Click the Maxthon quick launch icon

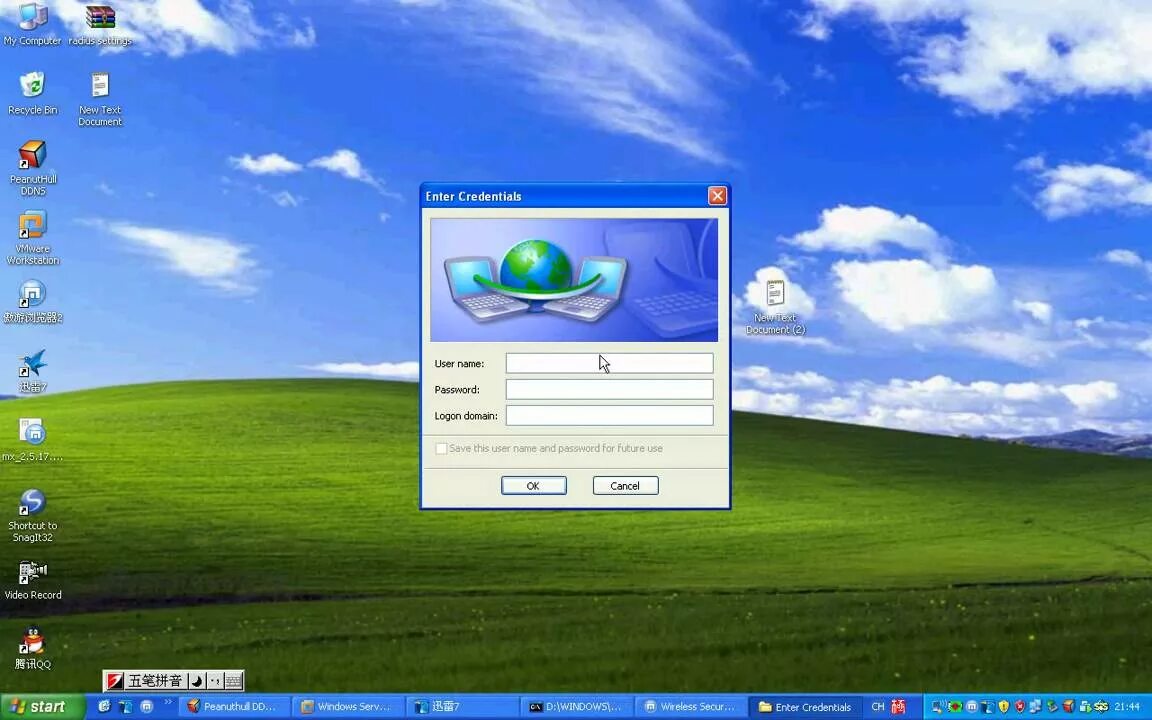coord(146,707)
